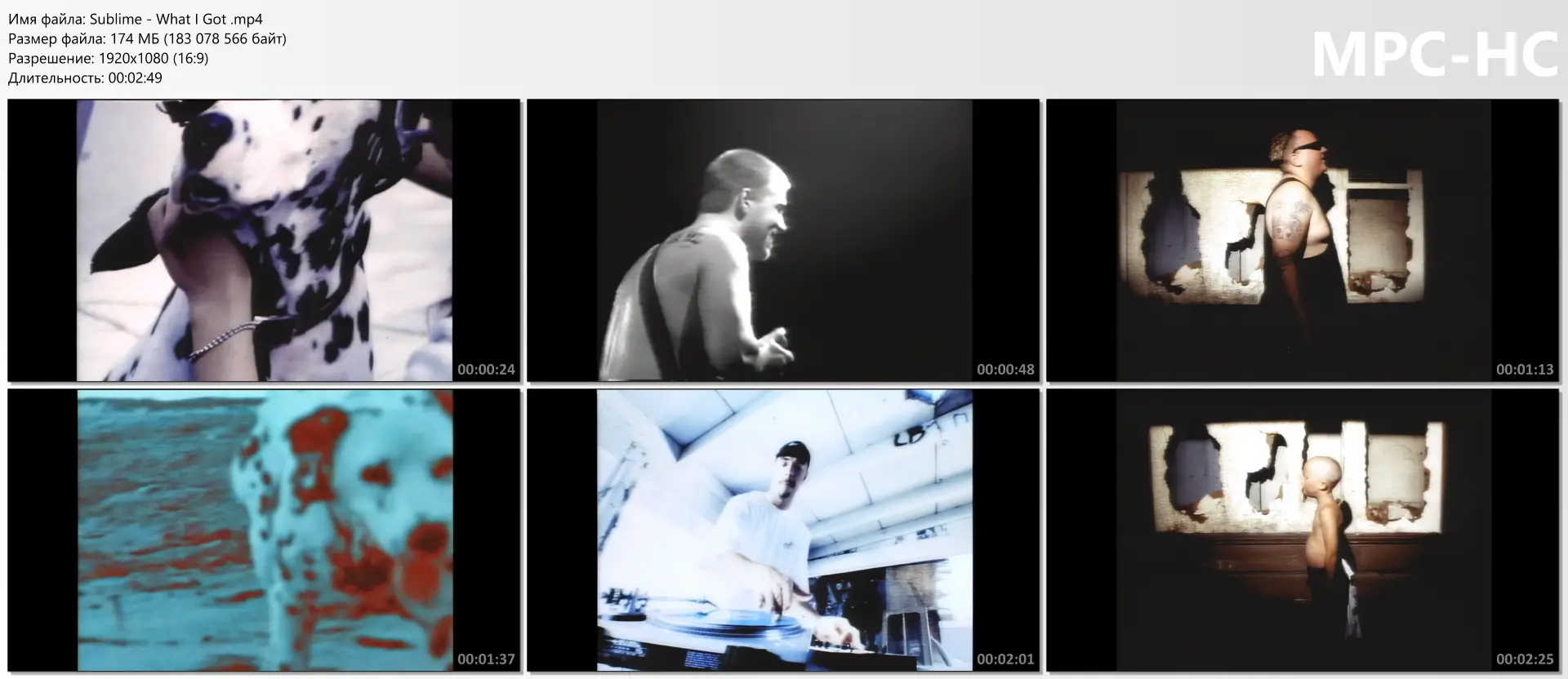The width and height of the screenshot is (1568, 679).
Task: Click the 00:02:25 timestamp label
Action: [1525, 659]
